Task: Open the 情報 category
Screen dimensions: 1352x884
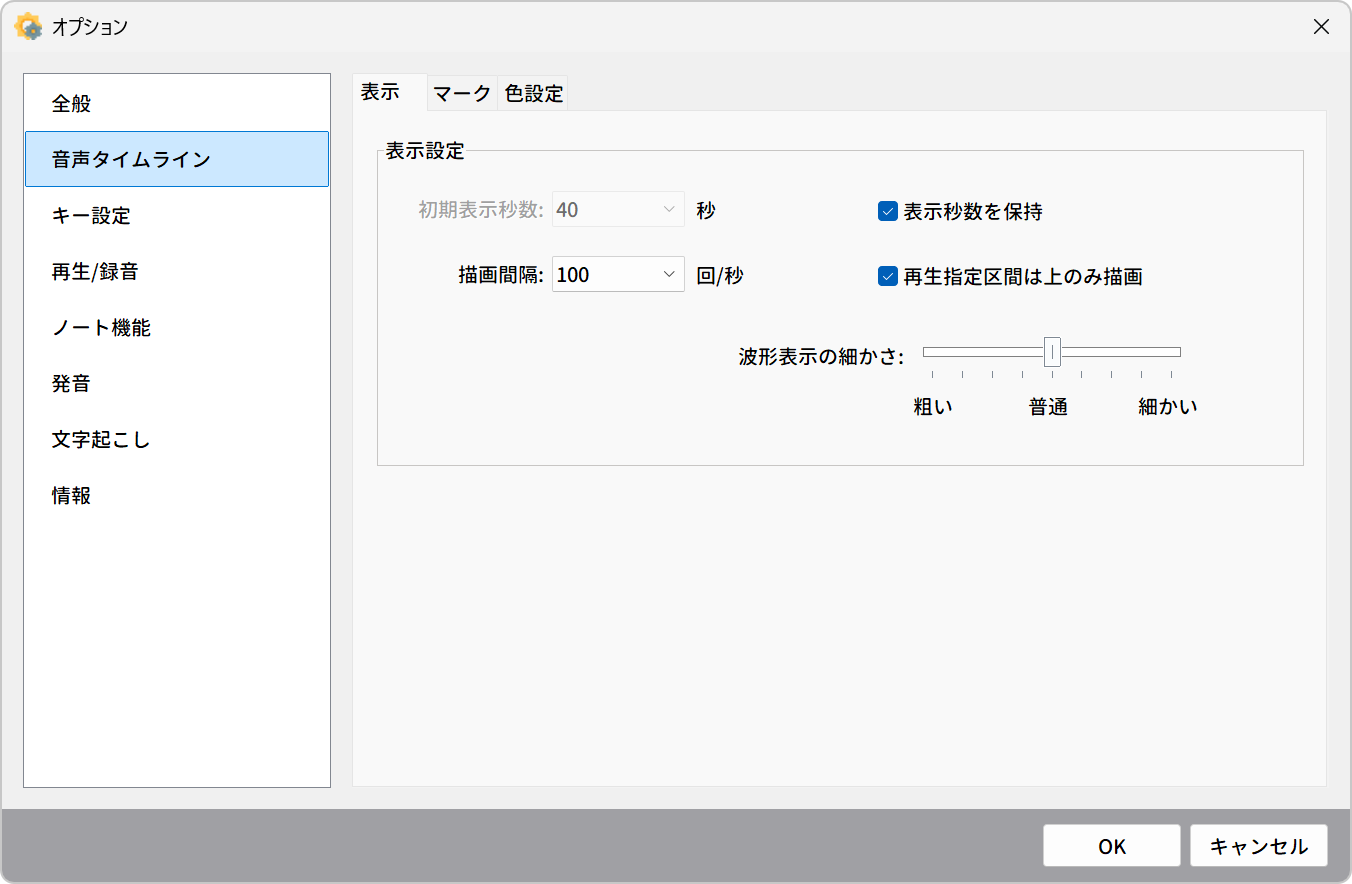Action: point(177,495)
